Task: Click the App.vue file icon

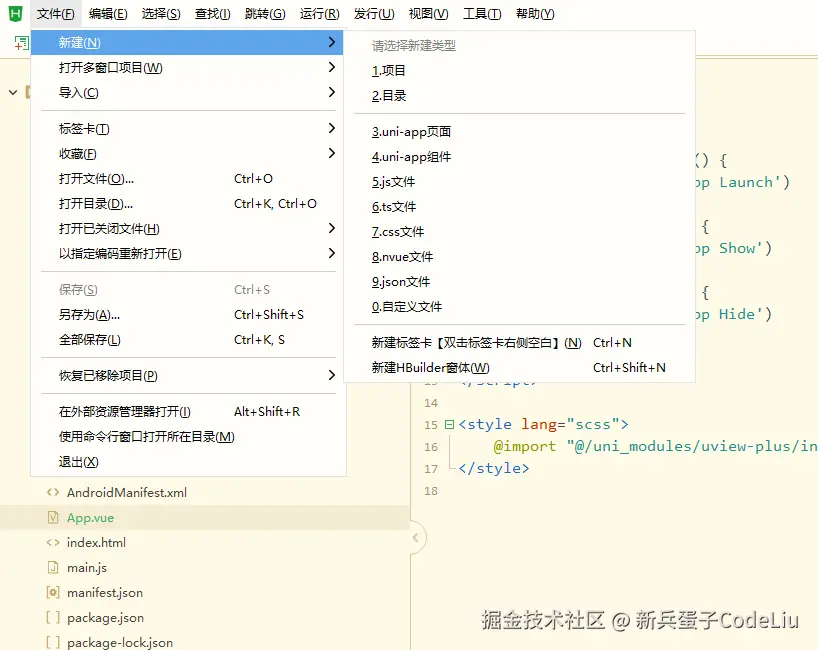Action: coord(53,517)
